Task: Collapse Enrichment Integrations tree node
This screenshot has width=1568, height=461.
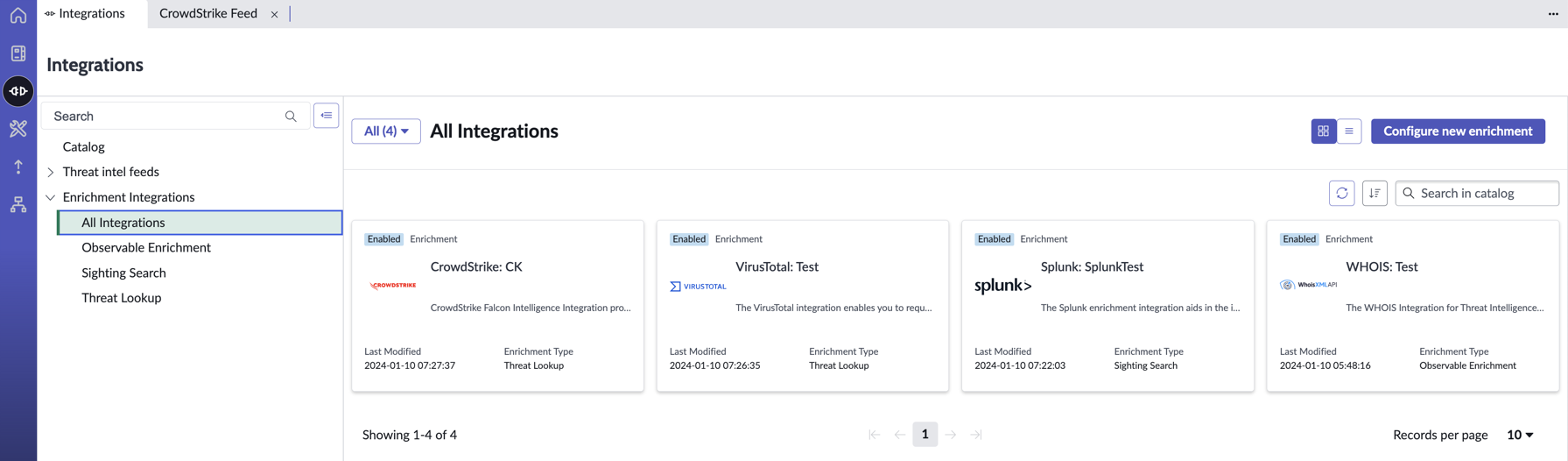Action: click(x=51, y=198)
